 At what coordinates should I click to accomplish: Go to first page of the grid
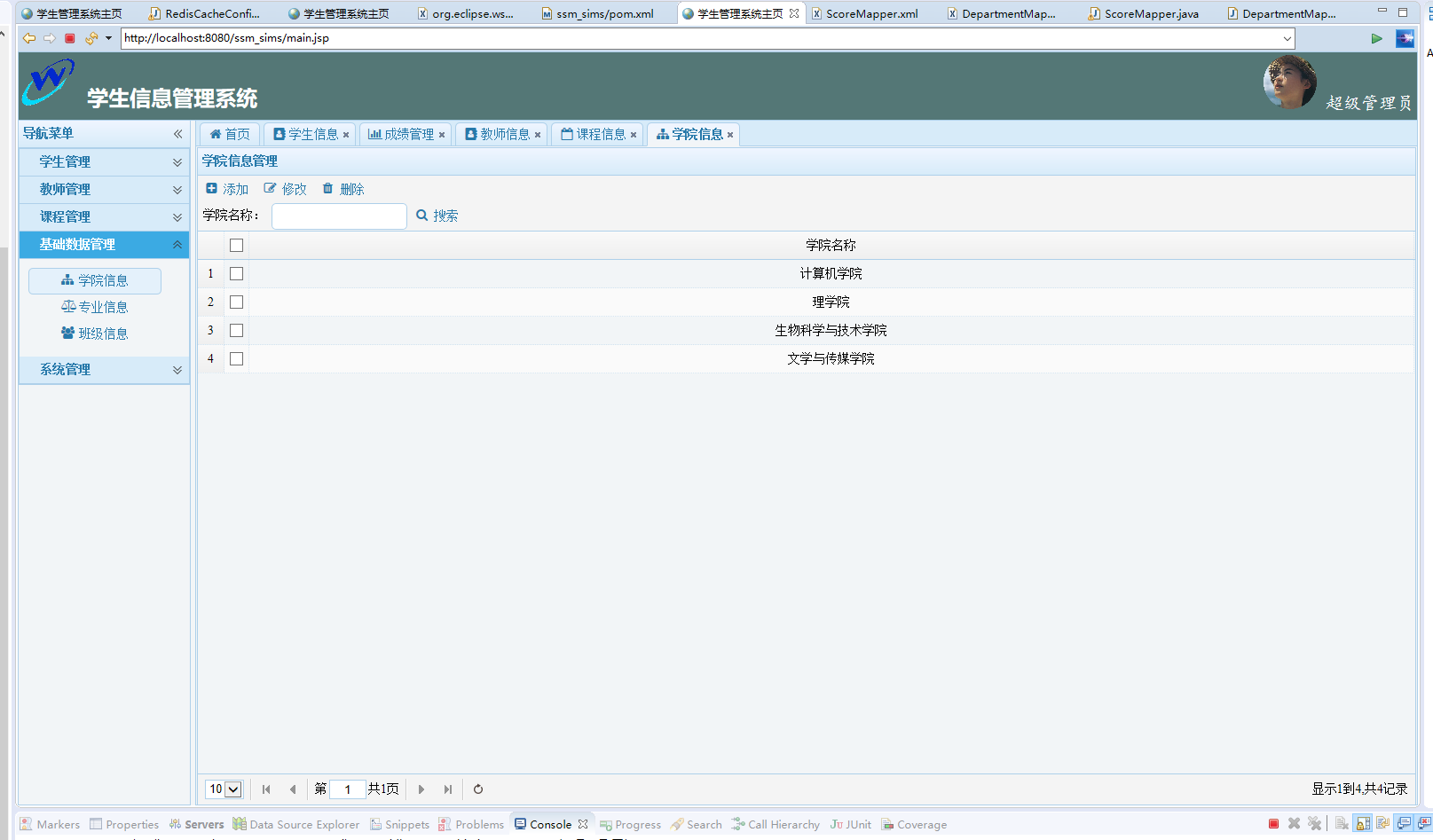(x=266, y=789)
